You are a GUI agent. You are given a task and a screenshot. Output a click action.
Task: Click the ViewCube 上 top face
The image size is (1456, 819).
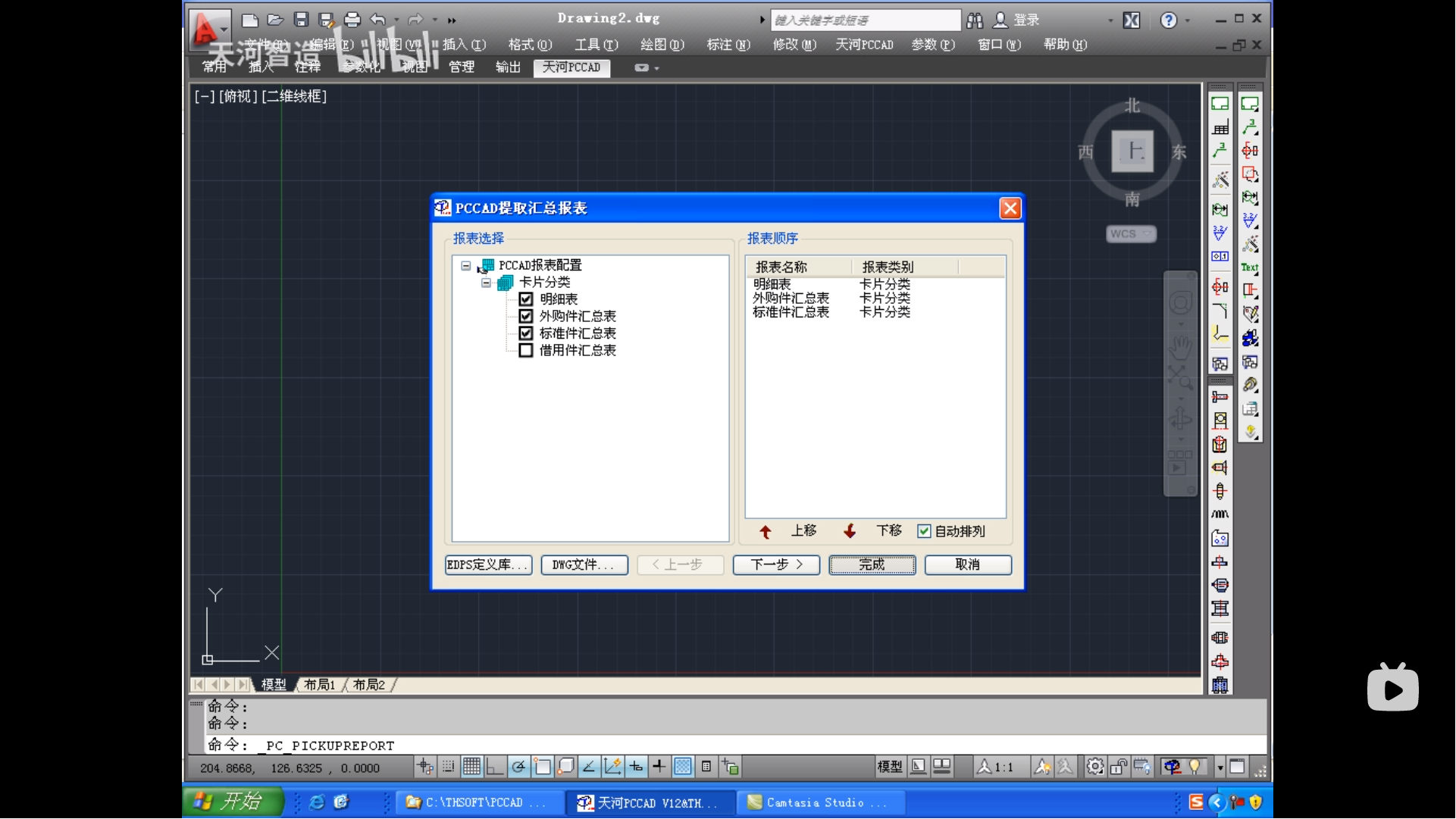click(x=1132, y=151)
